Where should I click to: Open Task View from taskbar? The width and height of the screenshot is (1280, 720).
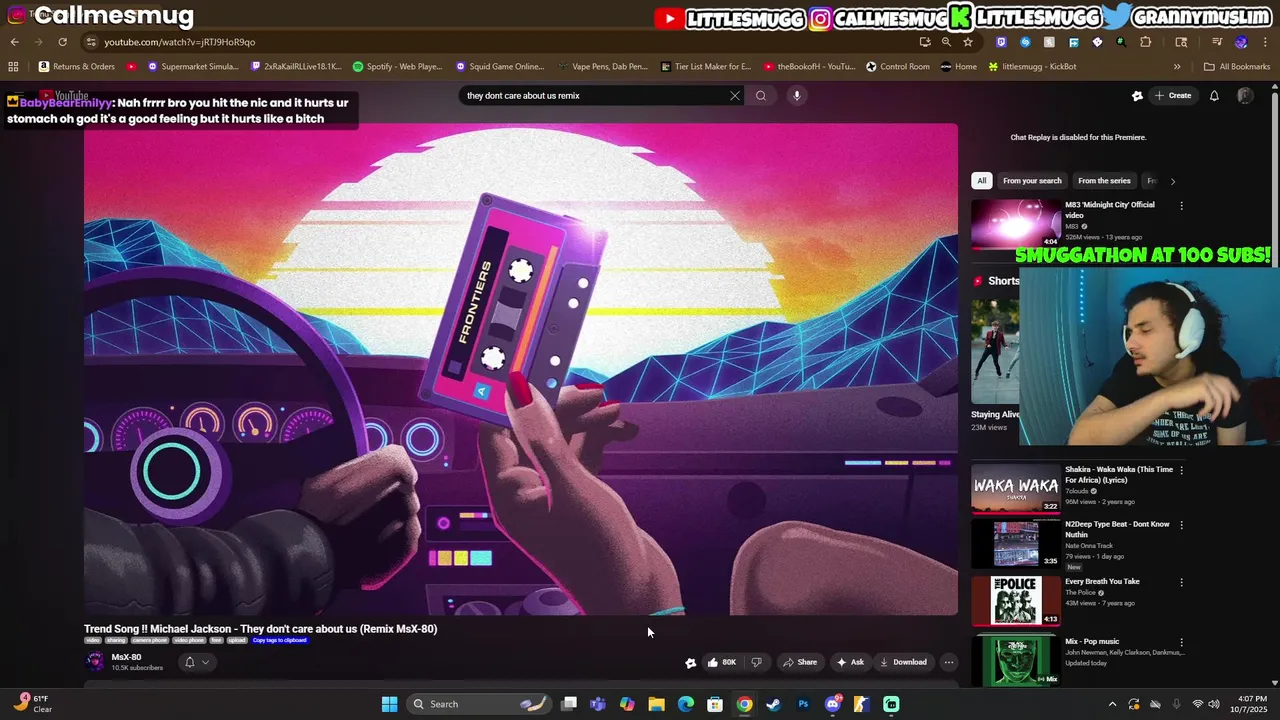[x=569, y=704]
